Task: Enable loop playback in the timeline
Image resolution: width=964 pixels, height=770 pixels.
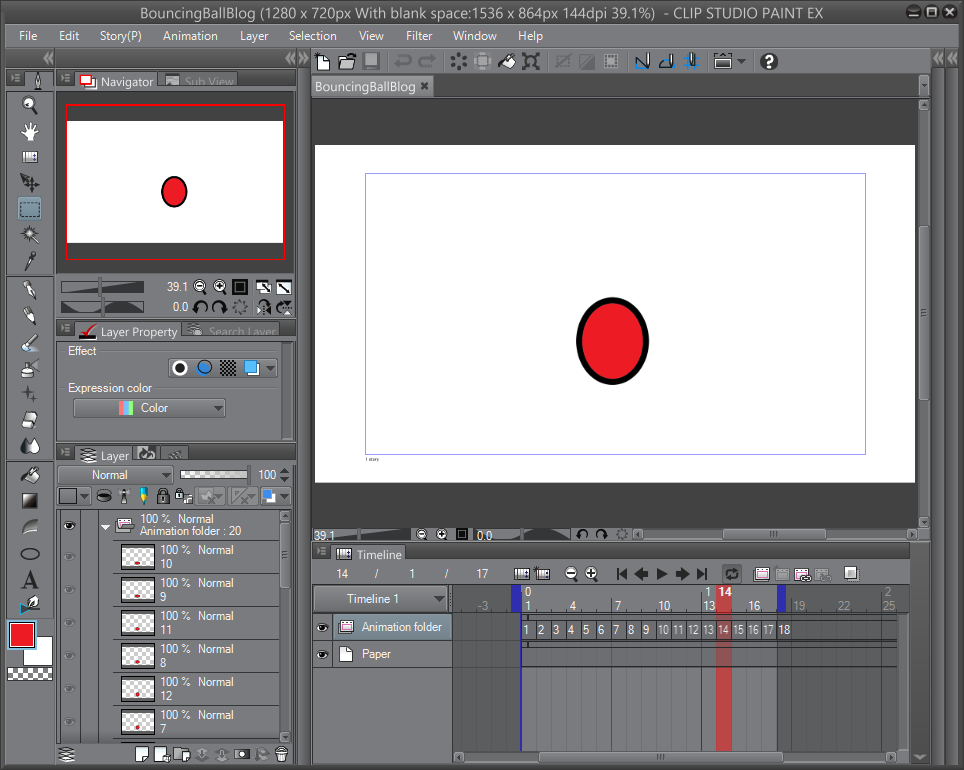Action: coord(731,573)
